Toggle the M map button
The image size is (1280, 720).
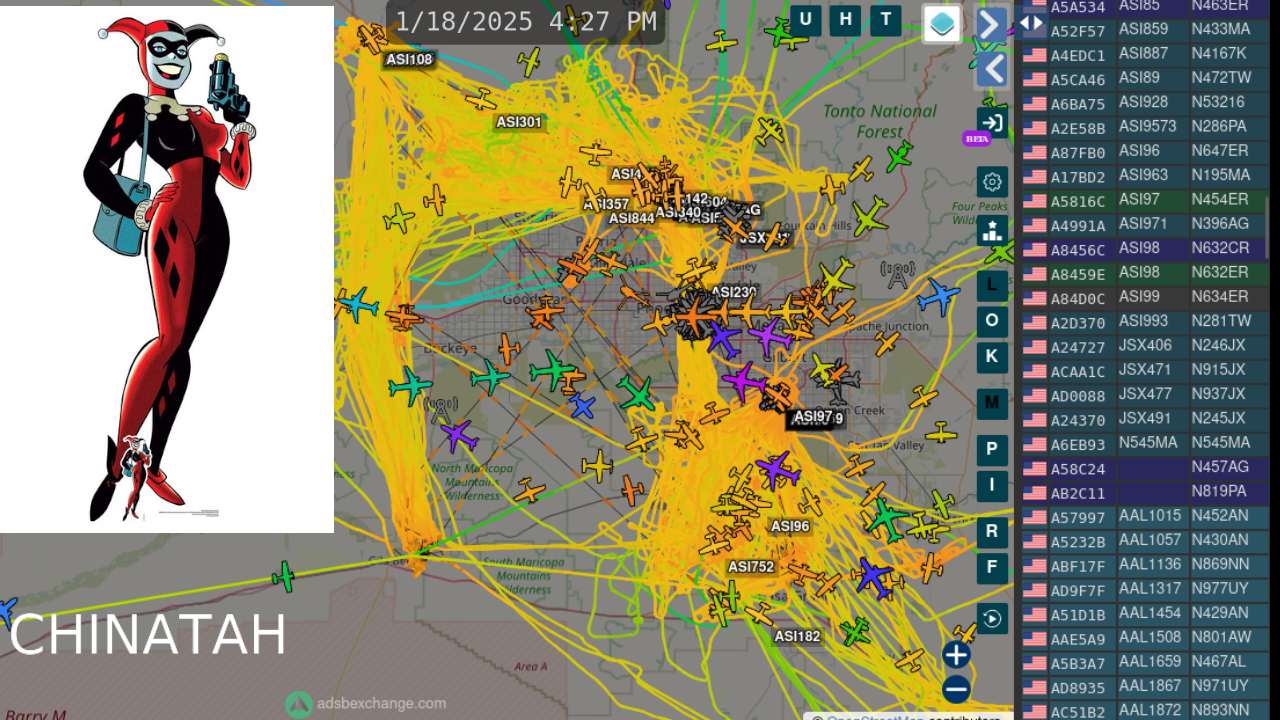[x=992, y=403]
